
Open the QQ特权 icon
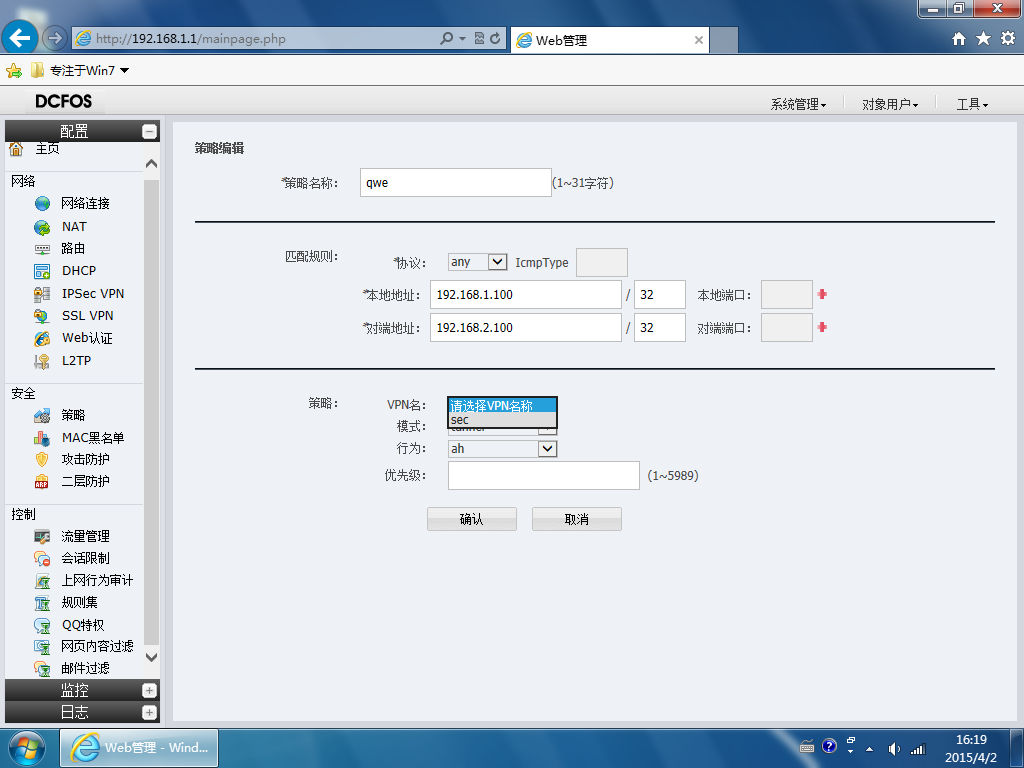[42, 626]
